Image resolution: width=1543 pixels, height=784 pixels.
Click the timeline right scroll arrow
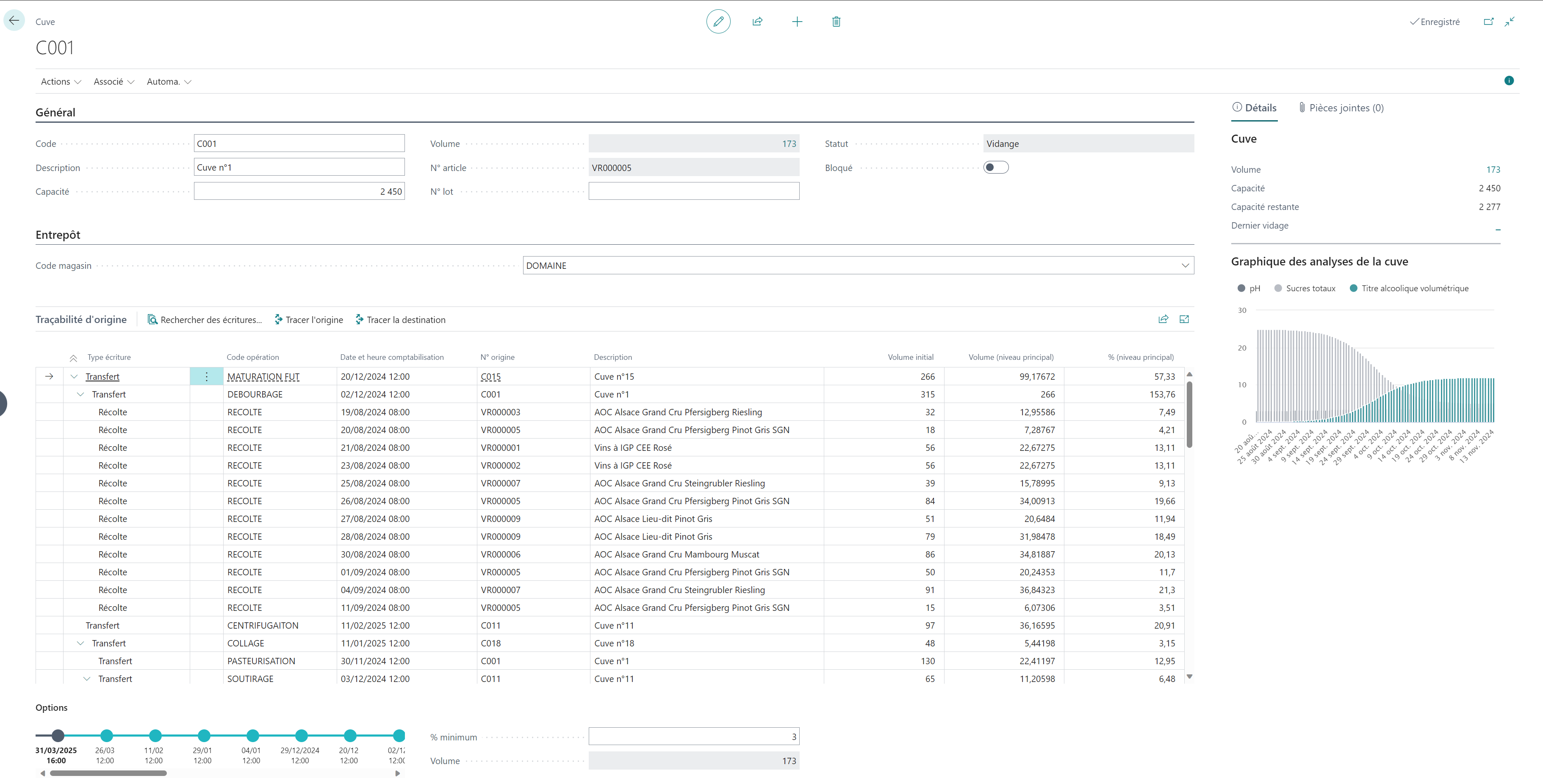pyautogui.click(x=398, y=773)
